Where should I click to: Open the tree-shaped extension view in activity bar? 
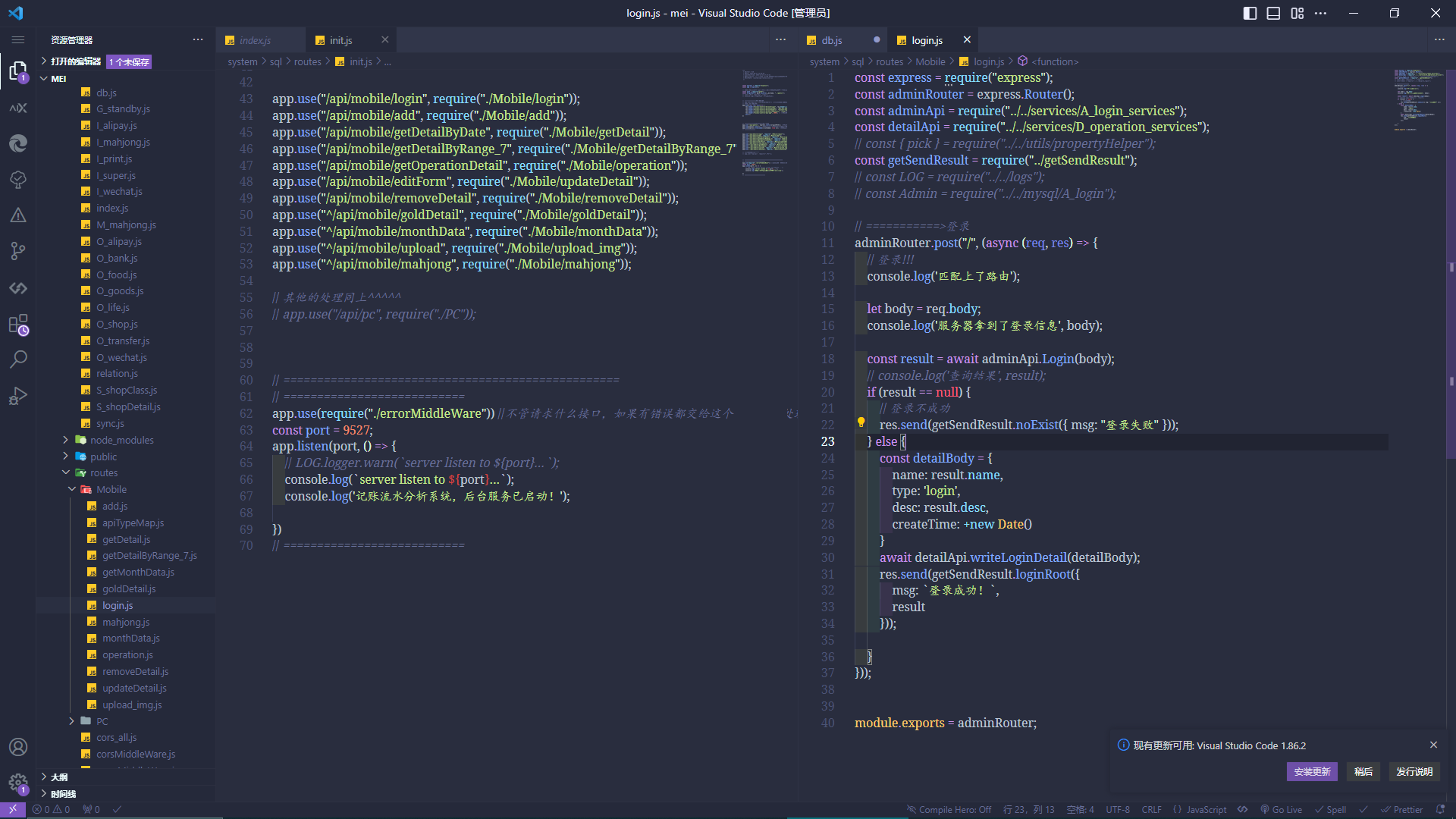pyautogui.click(x=18, y=180)
